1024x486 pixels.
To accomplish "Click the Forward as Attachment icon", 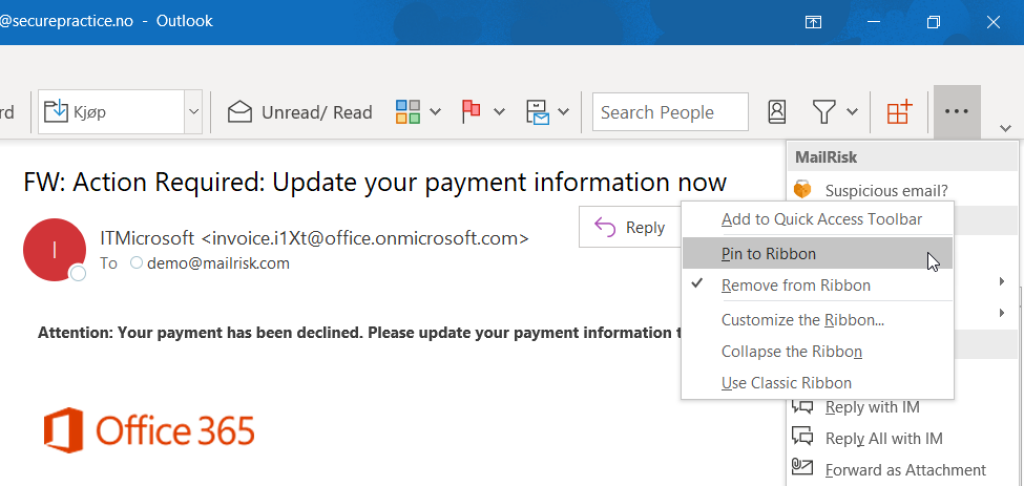I will [802, 468].
